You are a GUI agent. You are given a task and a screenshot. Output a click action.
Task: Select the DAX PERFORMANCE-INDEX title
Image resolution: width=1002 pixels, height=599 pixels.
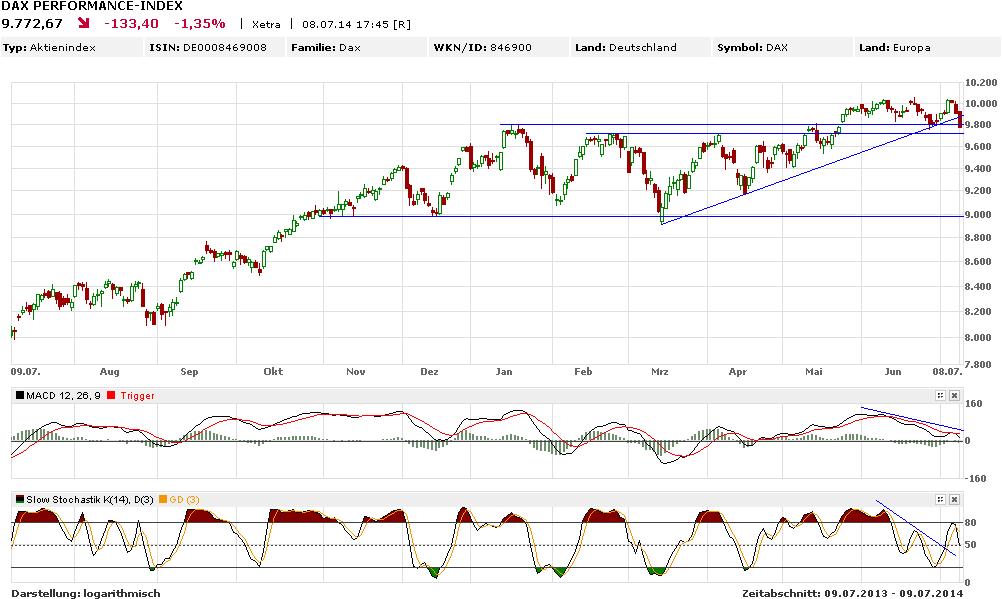click(92, 6)
